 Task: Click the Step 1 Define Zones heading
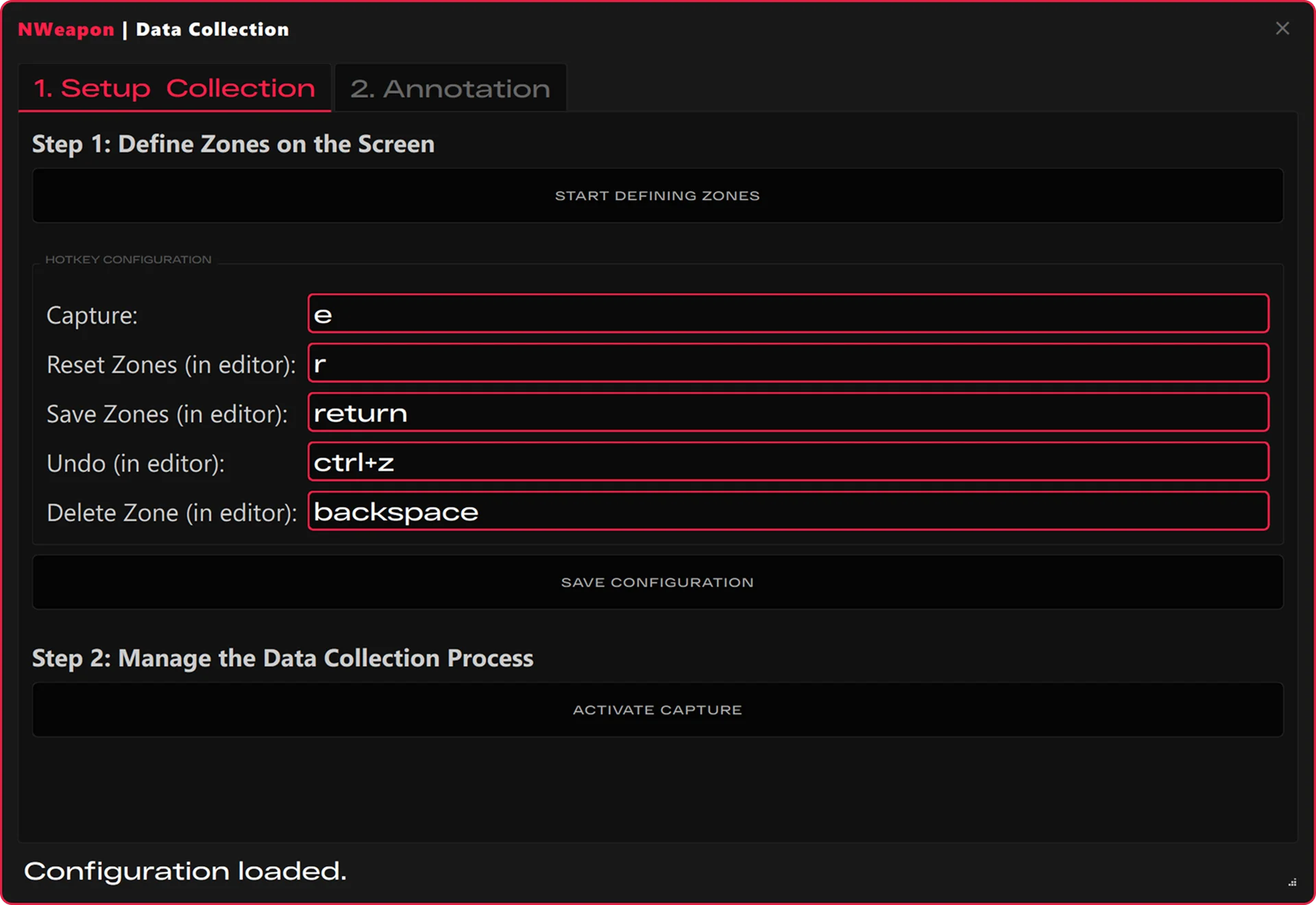tap(233, 144)
